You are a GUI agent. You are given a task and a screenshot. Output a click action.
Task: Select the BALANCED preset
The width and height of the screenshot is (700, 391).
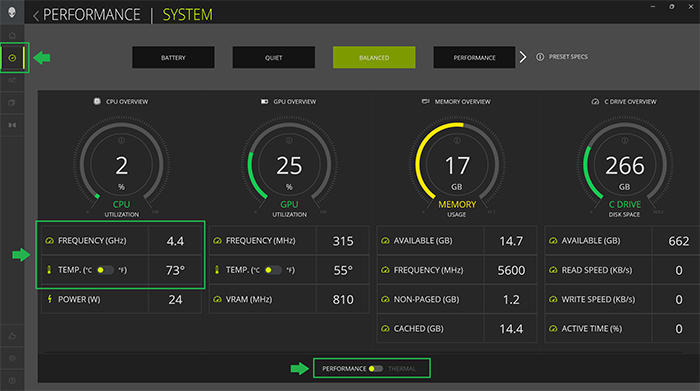click(374, 58)
